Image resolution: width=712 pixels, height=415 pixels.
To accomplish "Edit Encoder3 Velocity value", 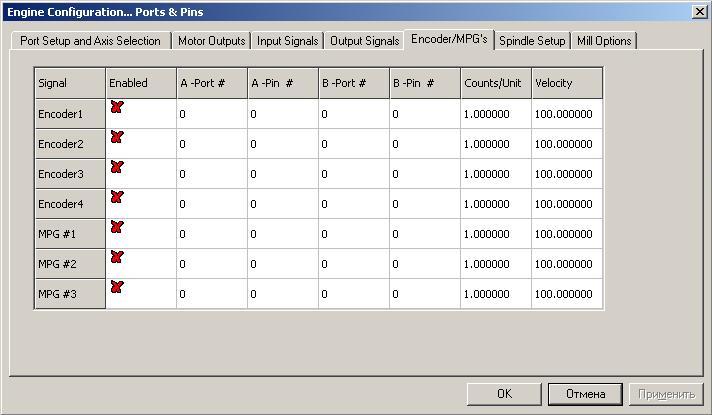I will point(567,174).
